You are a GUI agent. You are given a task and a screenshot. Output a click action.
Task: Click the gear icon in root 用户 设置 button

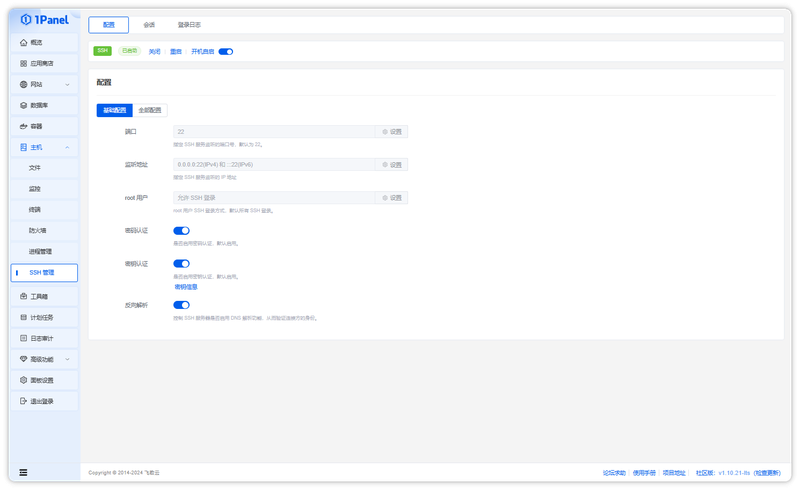pyautogui.click(x=385, y=198)
